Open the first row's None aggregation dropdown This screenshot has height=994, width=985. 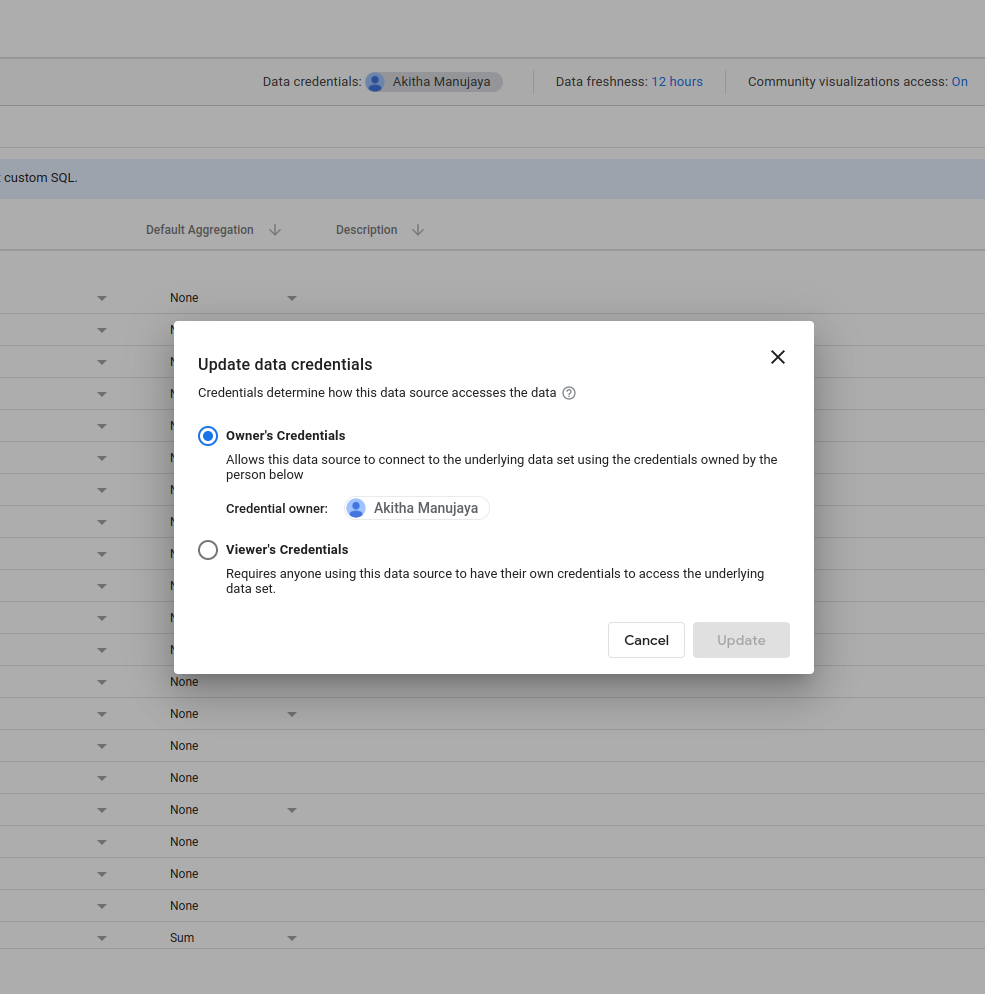click(x=292, y=298)
